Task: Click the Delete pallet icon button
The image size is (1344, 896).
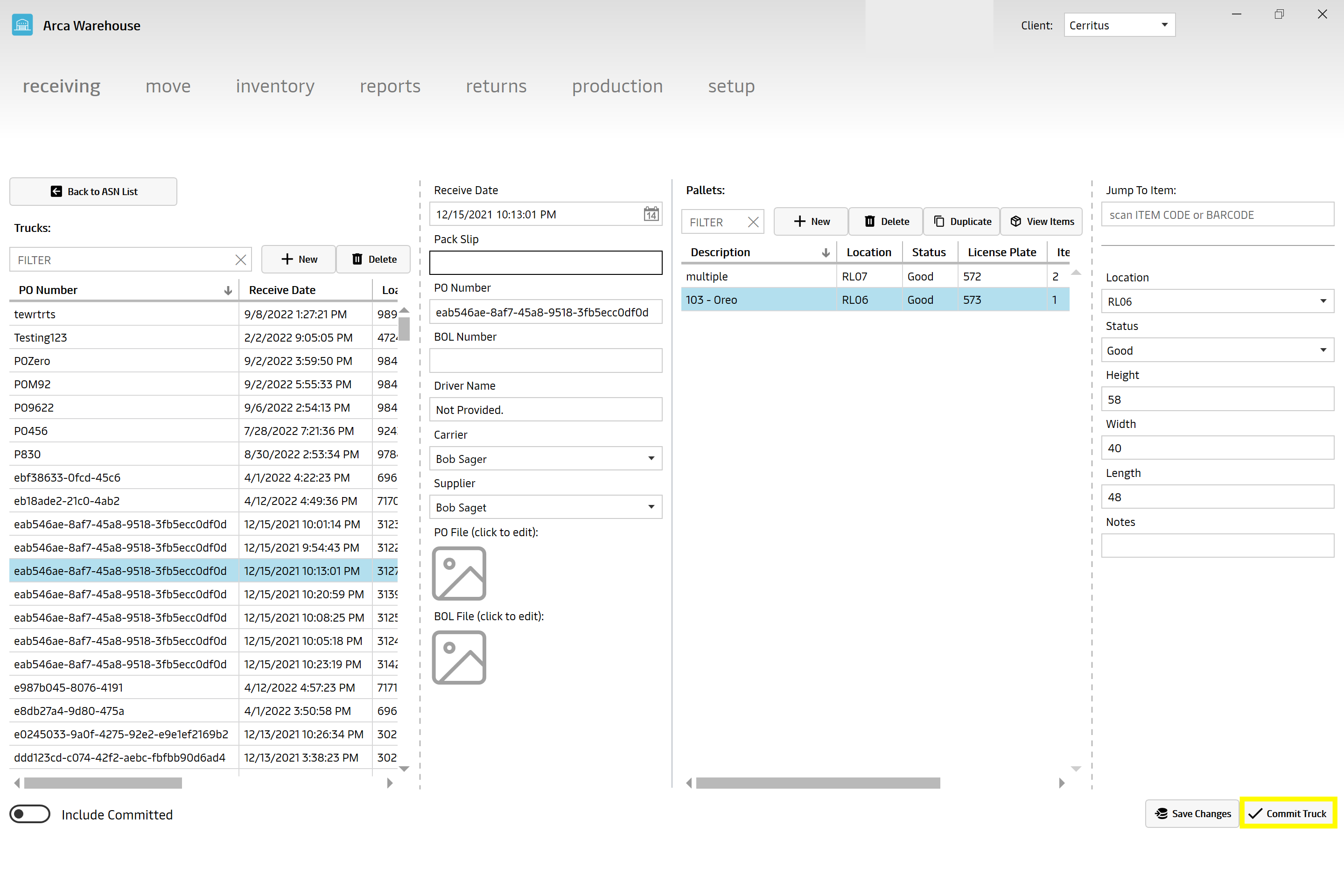Action: coord(884,221)
